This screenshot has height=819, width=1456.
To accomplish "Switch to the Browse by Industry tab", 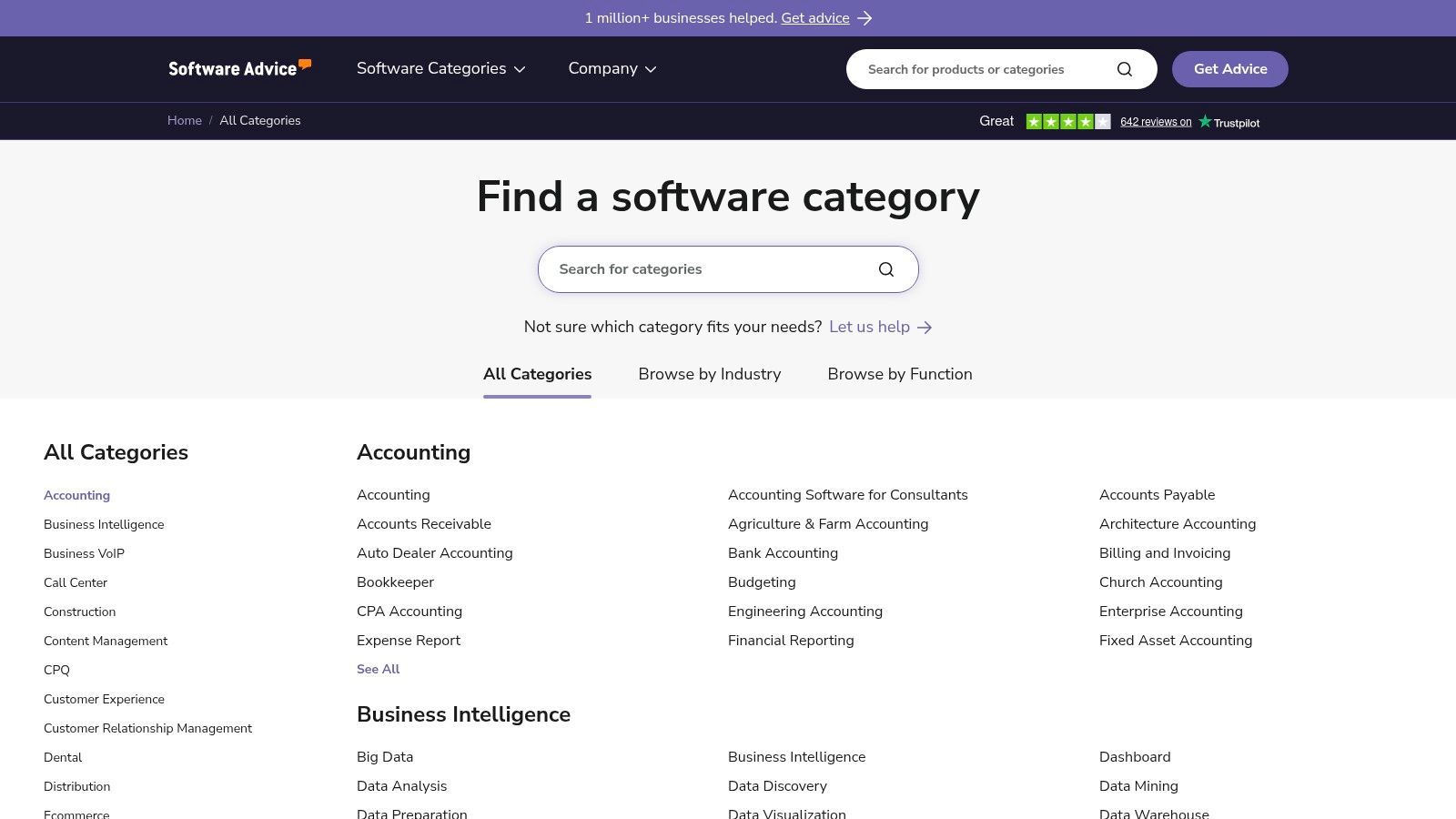I will click(x=709, y=374).
